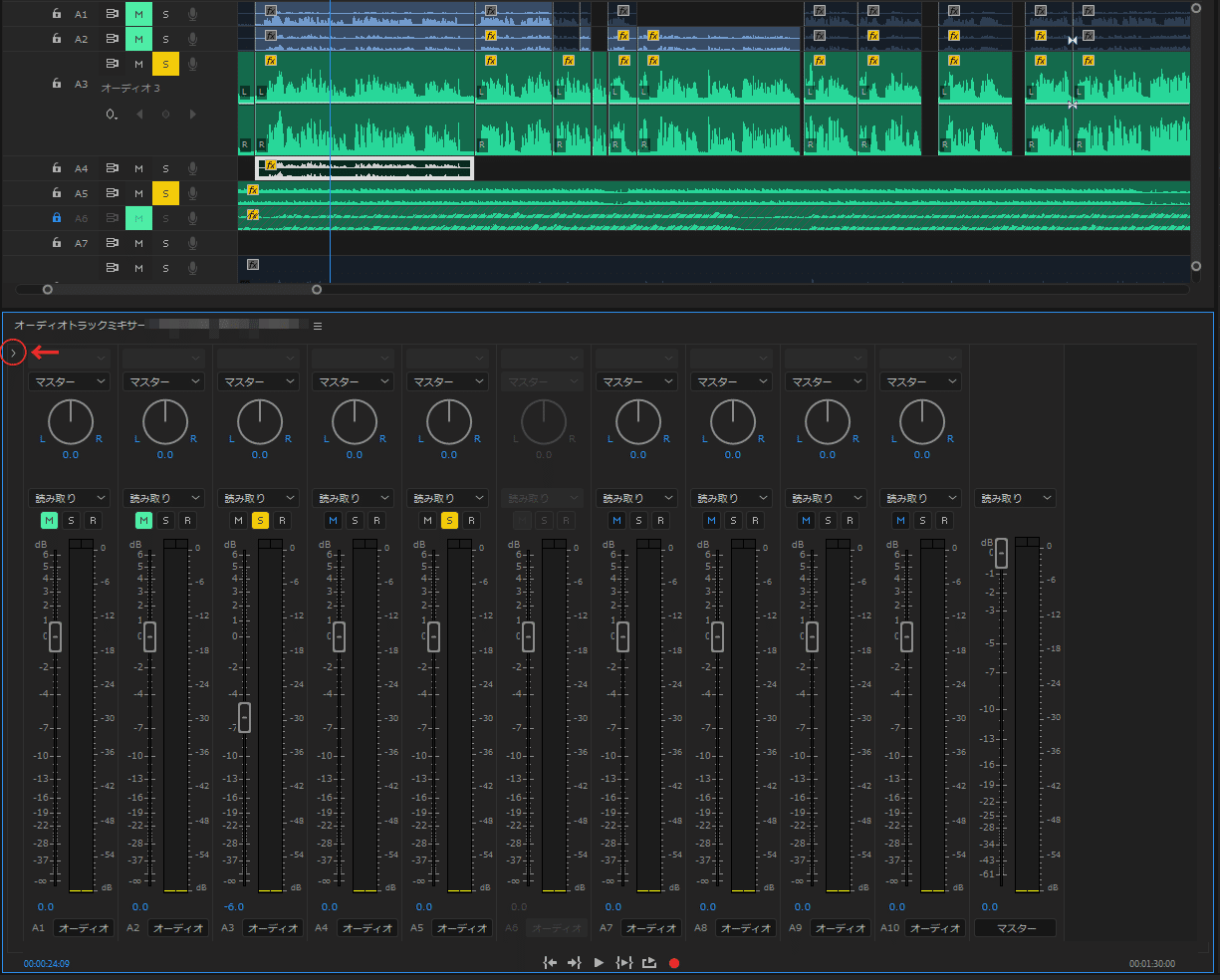Solo timeline track A7 with its S button

165,243
